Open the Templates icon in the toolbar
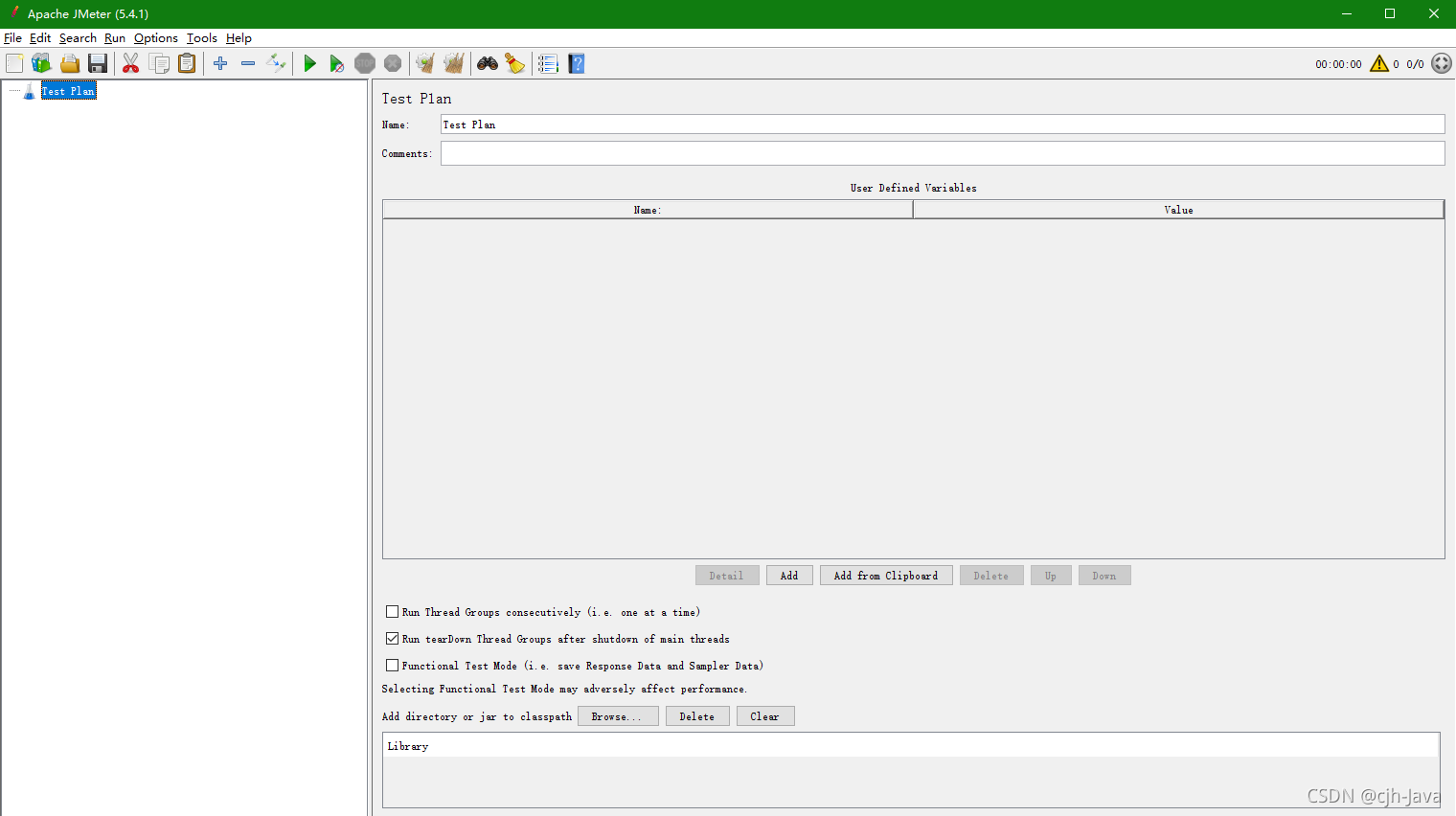Screen dimensions: 1456x816 (41, 63)
